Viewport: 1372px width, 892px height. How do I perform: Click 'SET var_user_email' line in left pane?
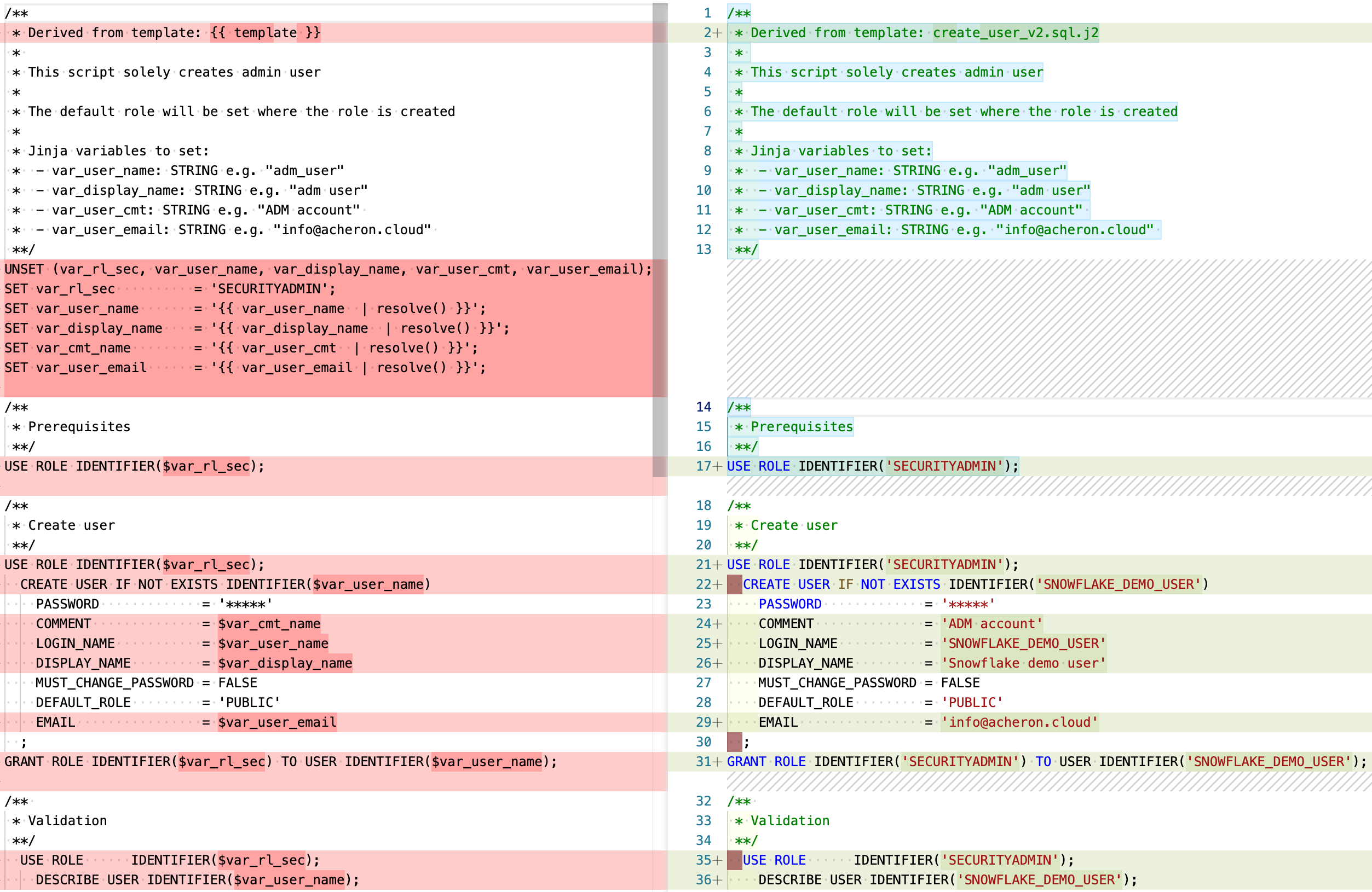pyautogui.click(x=245, y=368)
